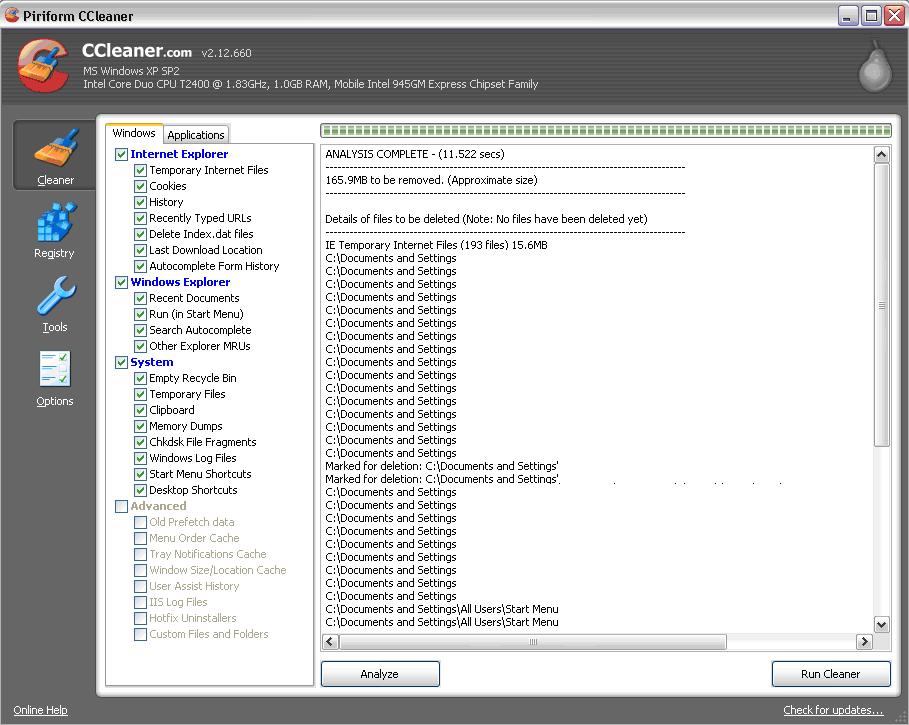This screenshot has height=725, width=909.
Task: Open the Tools section
Action: pyautogui.click(x=54, y=305)
